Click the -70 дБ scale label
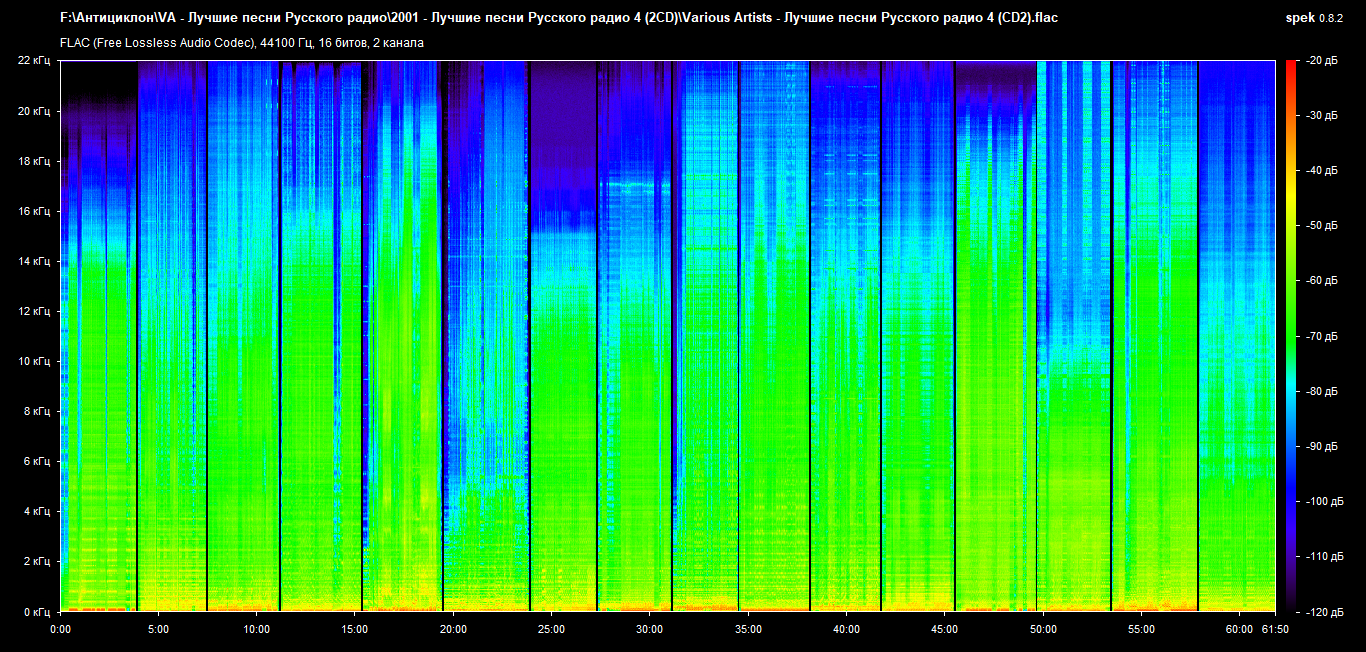The image size is (1366, 652). [x=1325, y=336]
